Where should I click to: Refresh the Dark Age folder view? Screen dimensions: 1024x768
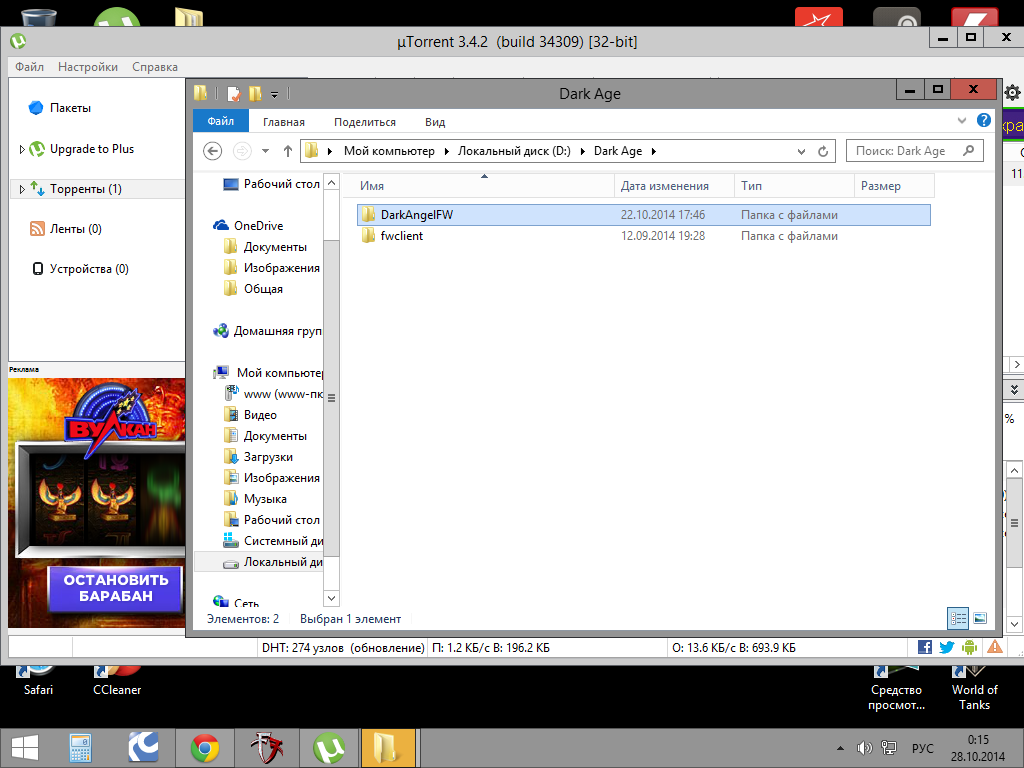point(823,152)
